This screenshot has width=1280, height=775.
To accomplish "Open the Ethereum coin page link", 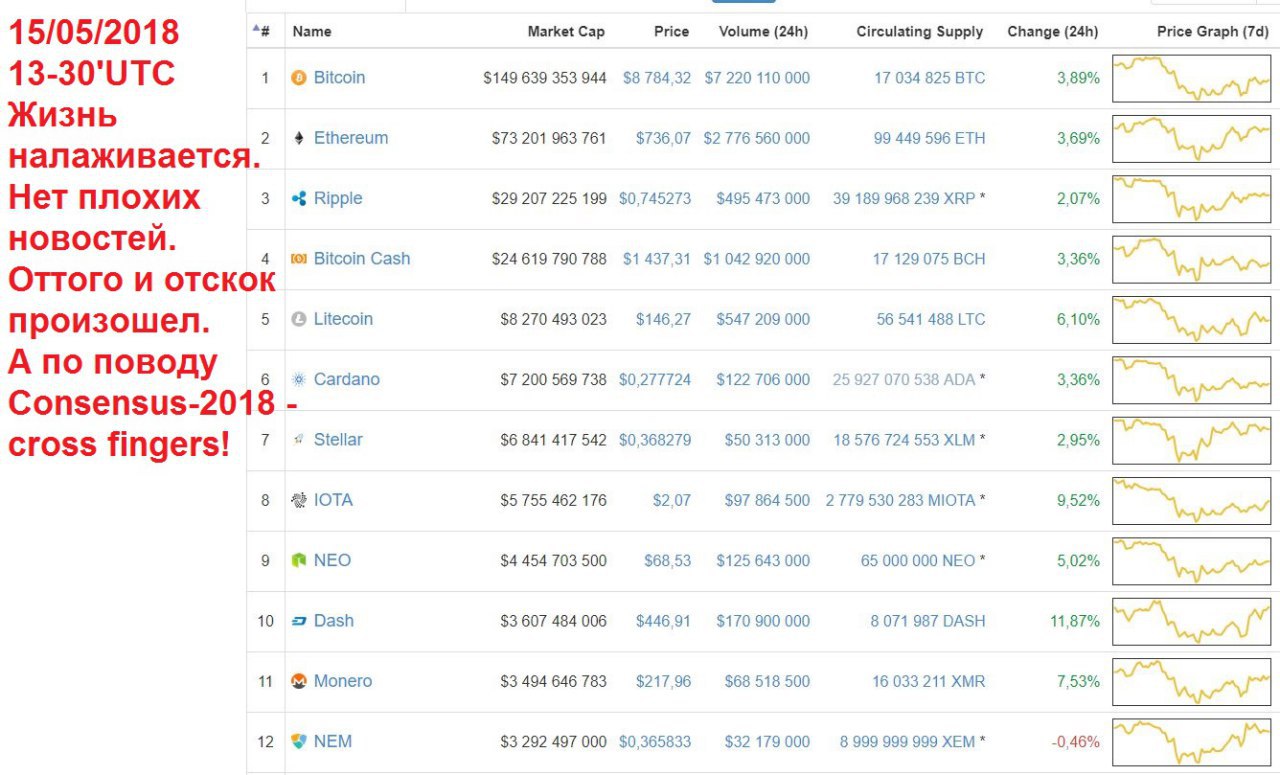I will (x=351, y=138).
